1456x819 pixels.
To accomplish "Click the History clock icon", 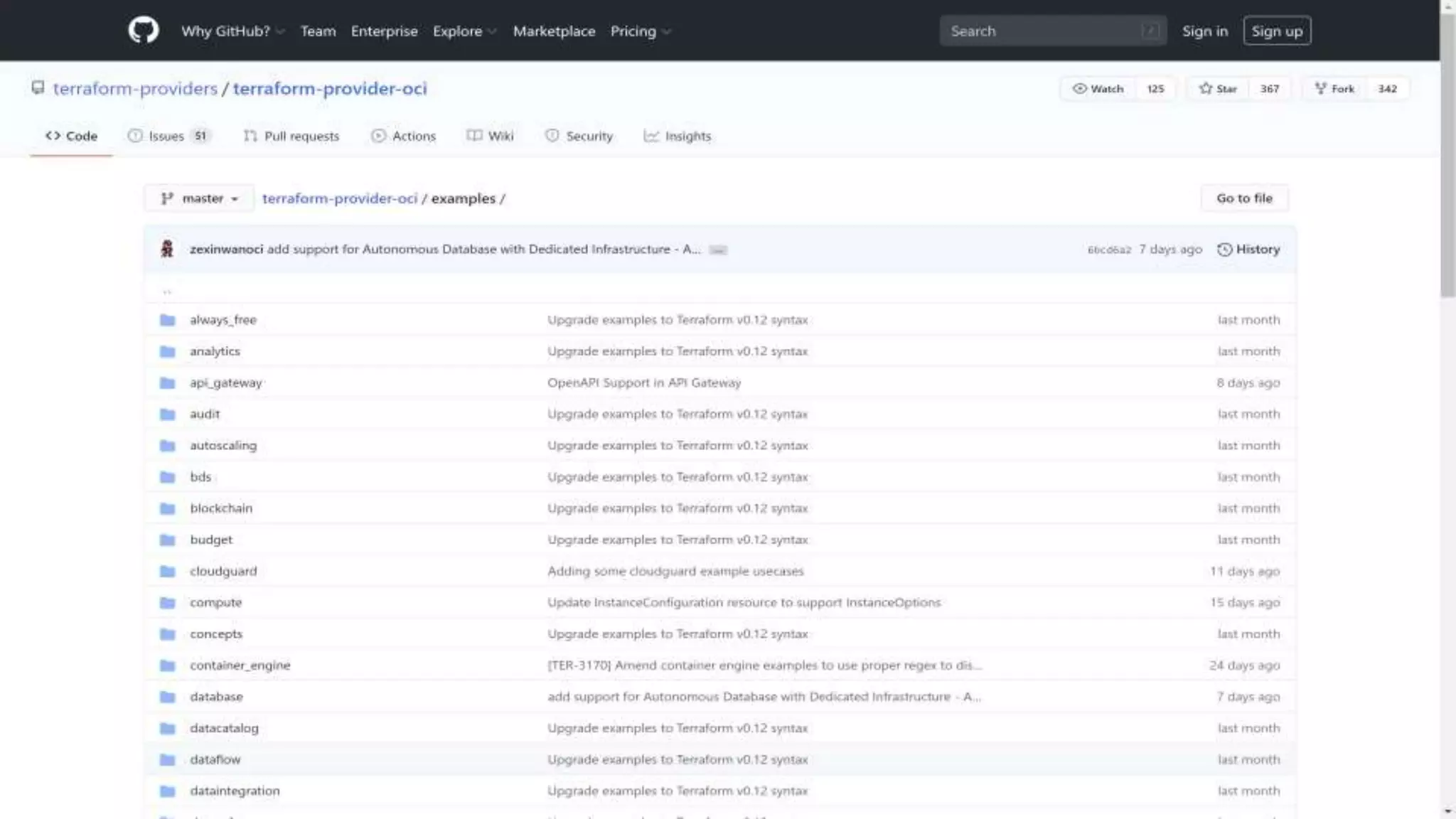I will 1224,250.
